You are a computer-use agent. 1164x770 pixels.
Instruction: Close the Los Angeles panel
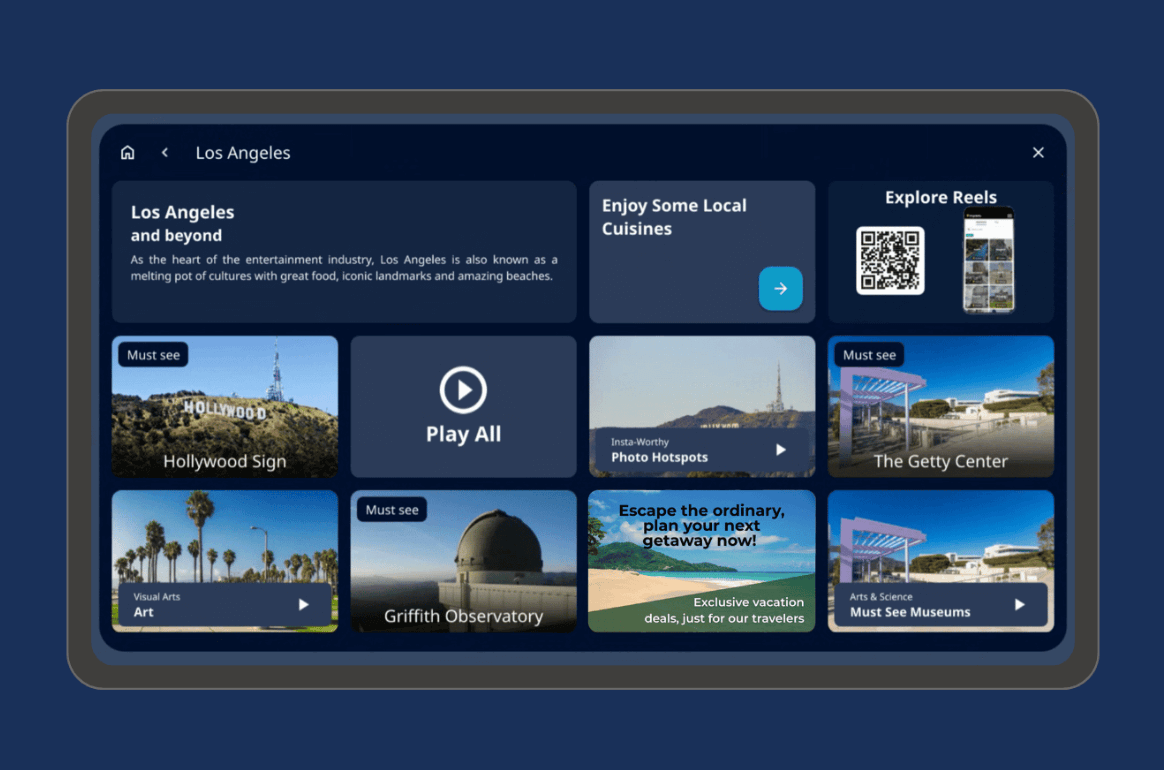tap(1038, 153)
